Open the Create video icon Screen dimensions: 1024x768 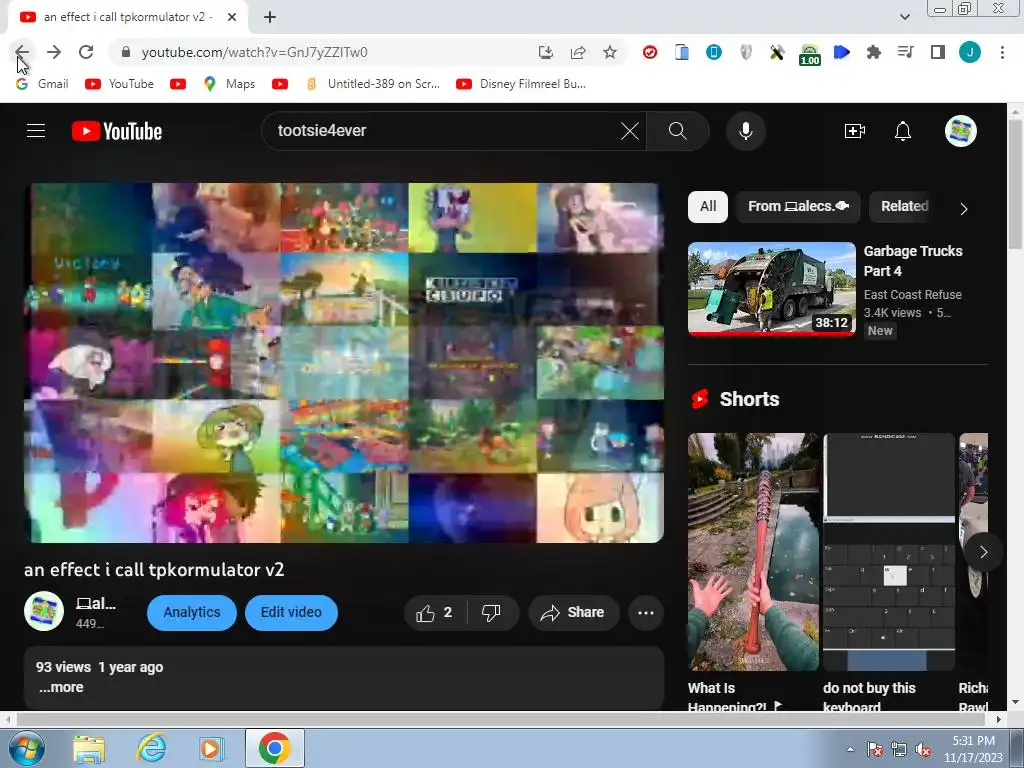click(855, 131)
